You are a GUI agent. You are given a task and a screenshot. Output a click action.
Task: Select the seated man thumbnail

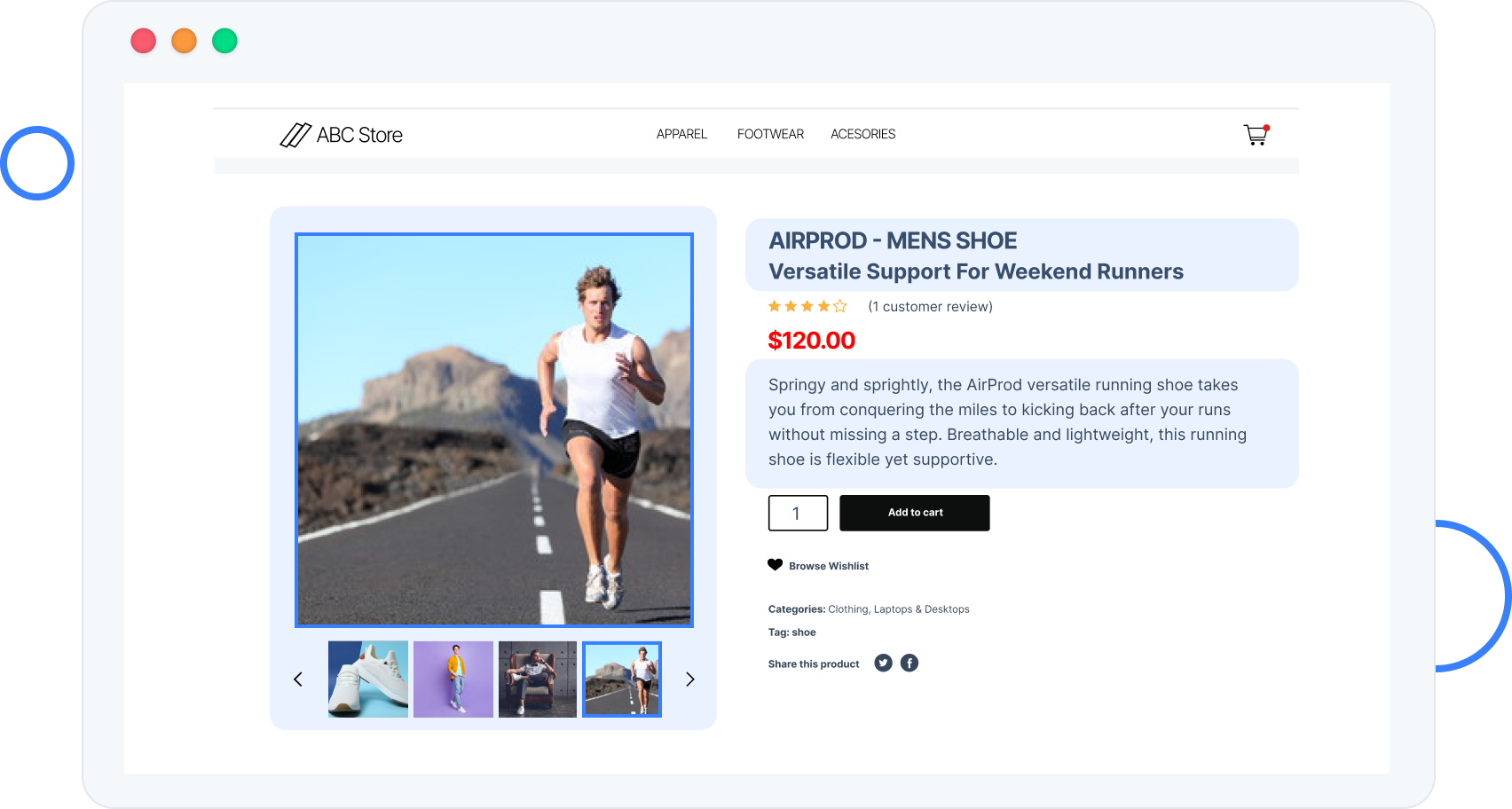coord(538,679)
